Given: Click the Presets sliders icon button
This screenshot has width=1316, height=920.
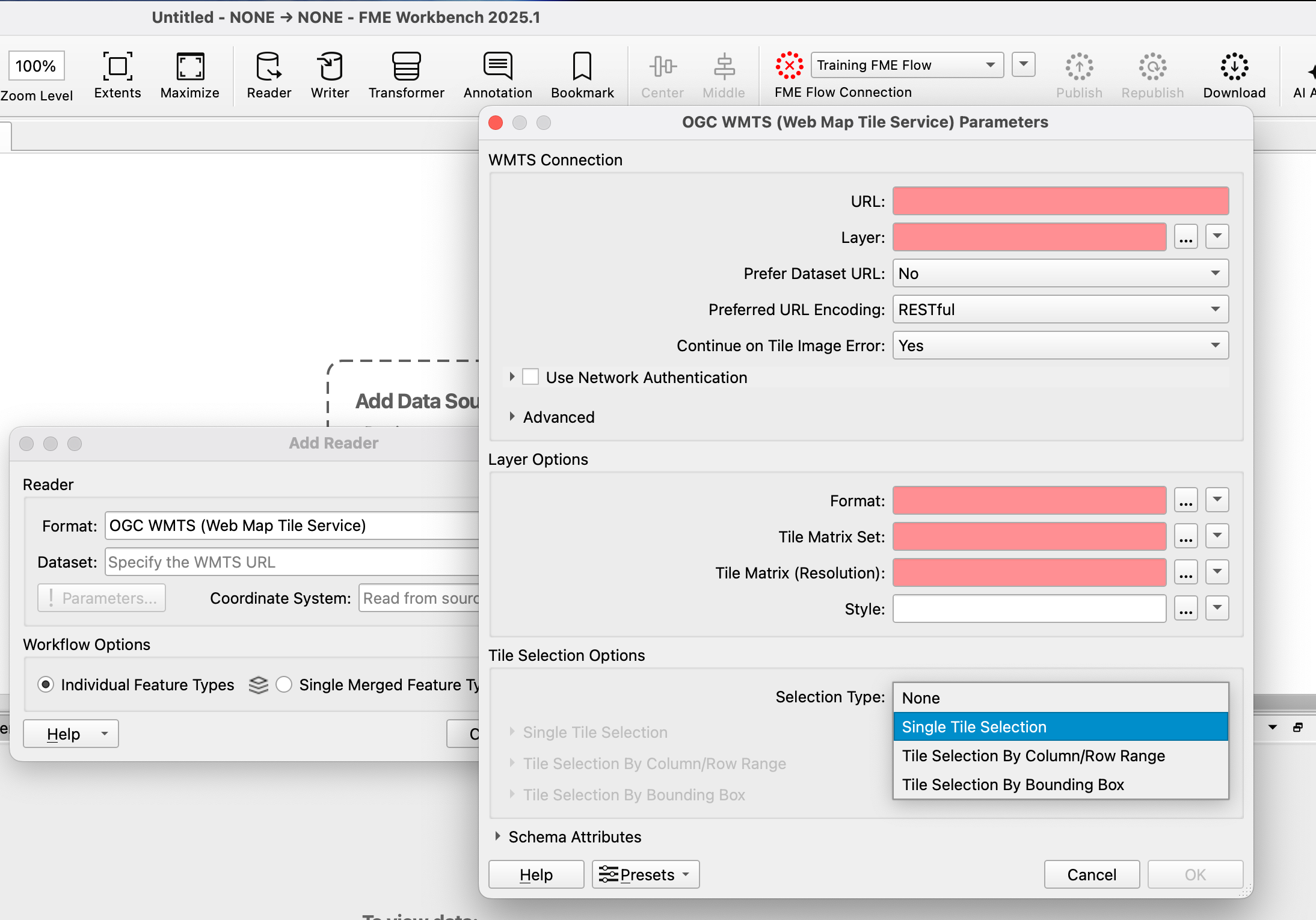Looking at the screenshot, I should click(x=646, y=874).
